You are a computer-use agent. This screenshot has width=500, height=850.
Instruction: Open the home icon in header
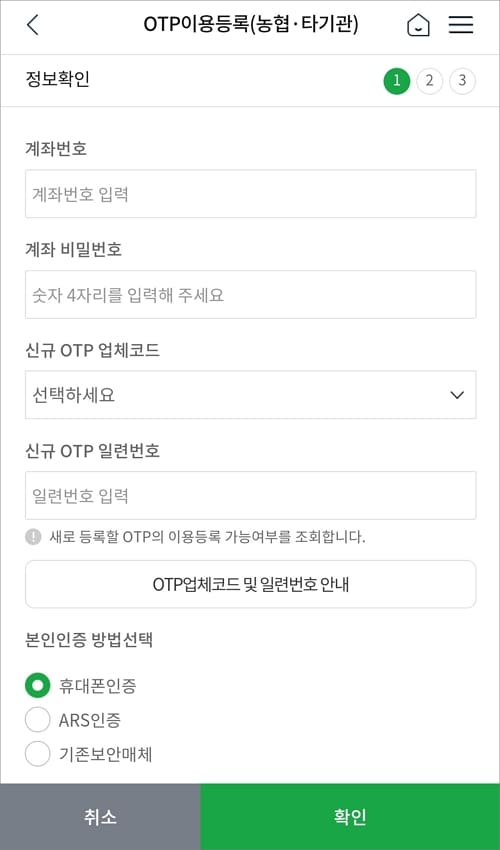click(x=418, y=25)
